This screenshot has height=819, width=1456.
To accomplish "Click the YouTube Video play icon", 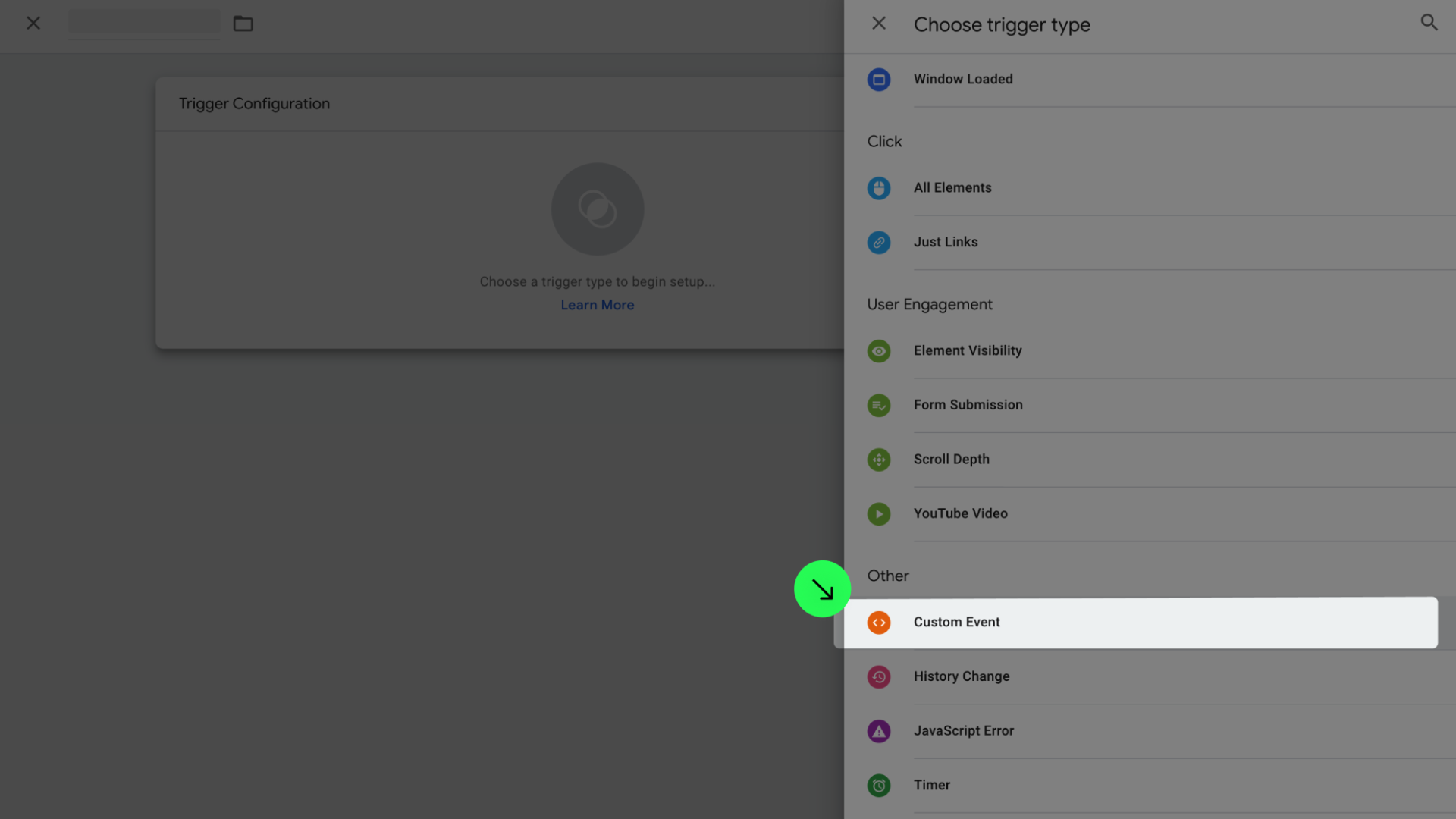I will (x=879, y=514).
